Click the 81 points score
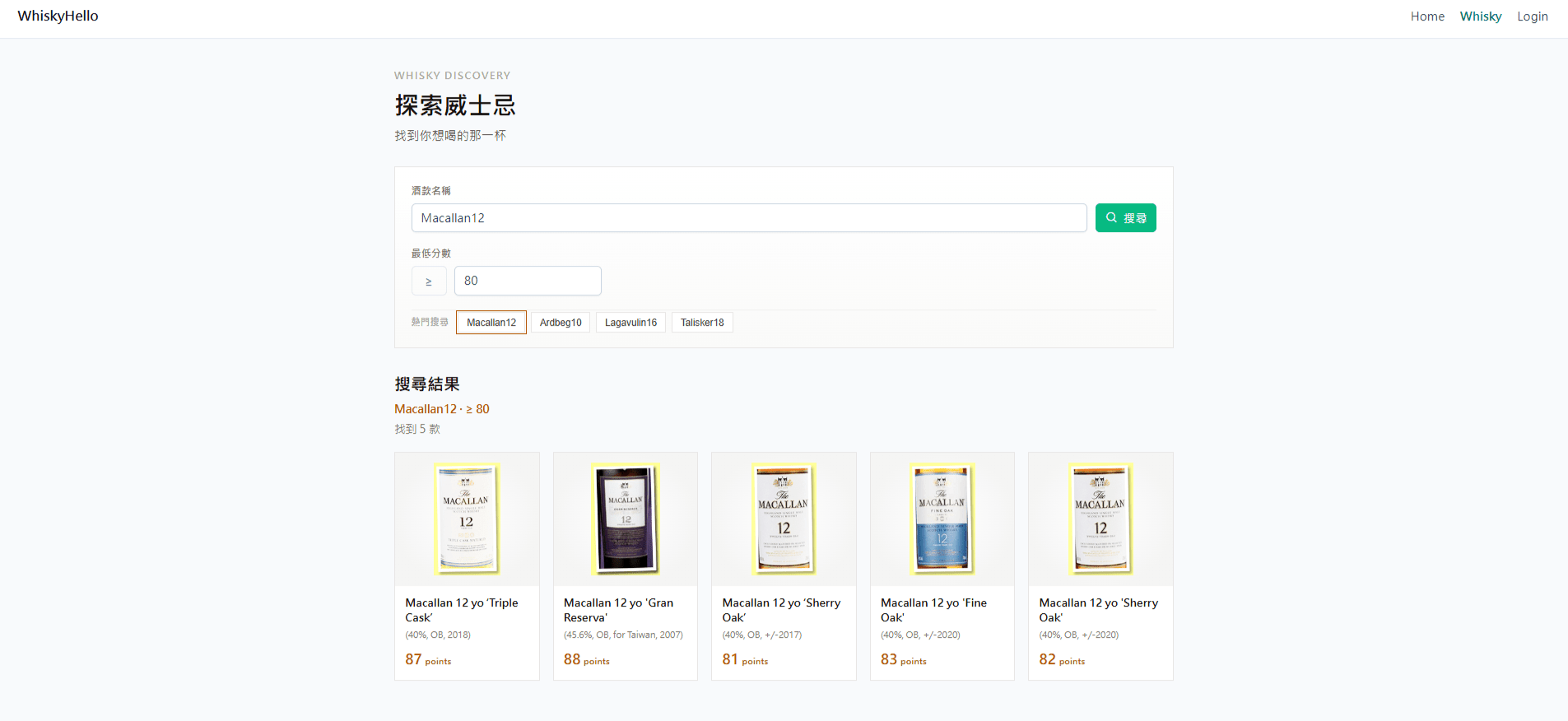This screenshot has width=1568, height=721. (x=745, y=659)
